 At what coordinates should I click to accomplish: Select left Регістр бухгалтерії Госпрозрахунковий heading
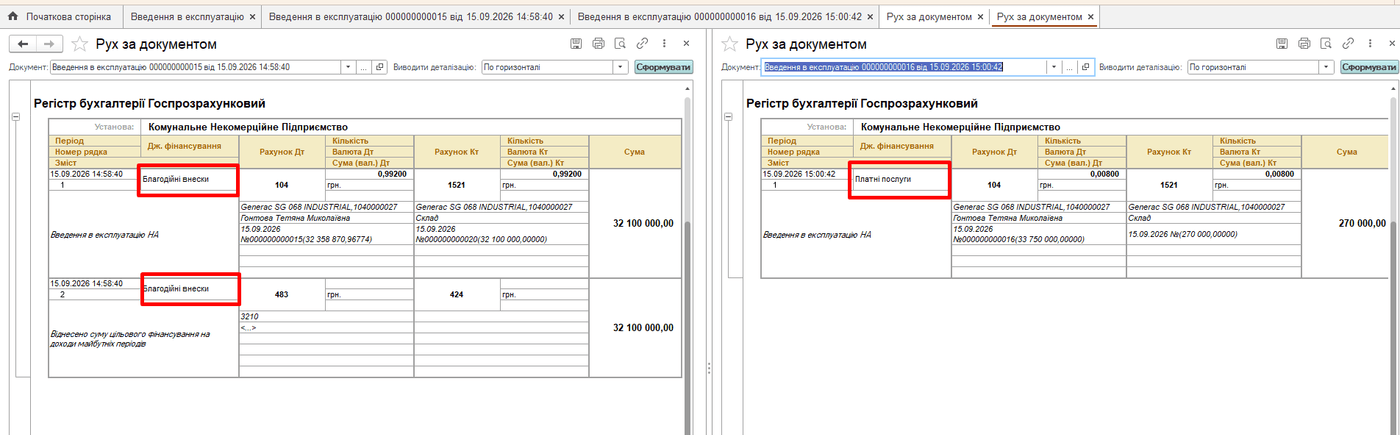coord(150,103)
